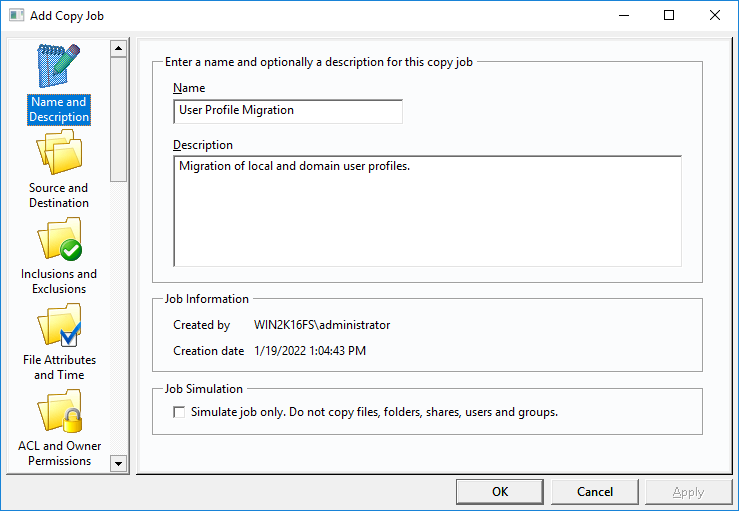739x511 pixels.
Task: Click inside the Description text area
Action: click(427, 211)
